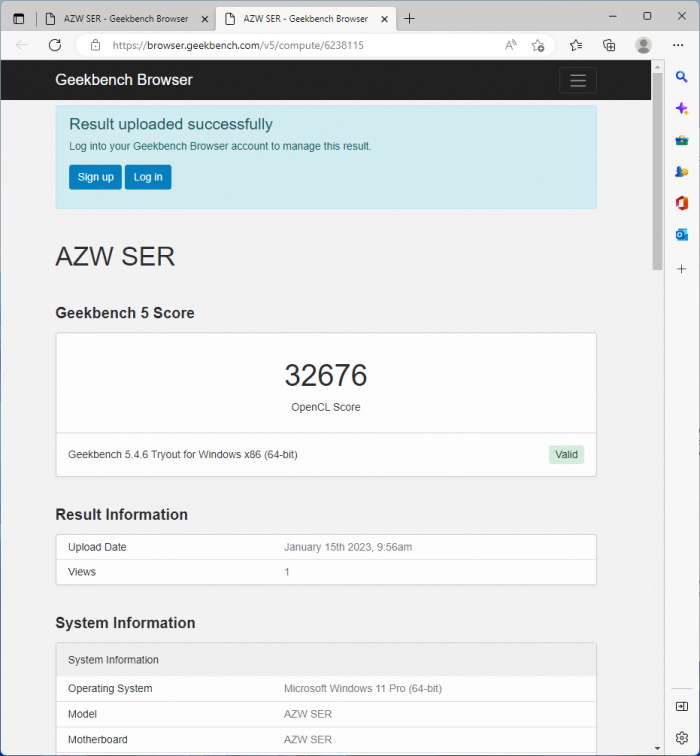Minimize the browser window
The height and width of the screenshot is (756, 700).
(613, 16)
